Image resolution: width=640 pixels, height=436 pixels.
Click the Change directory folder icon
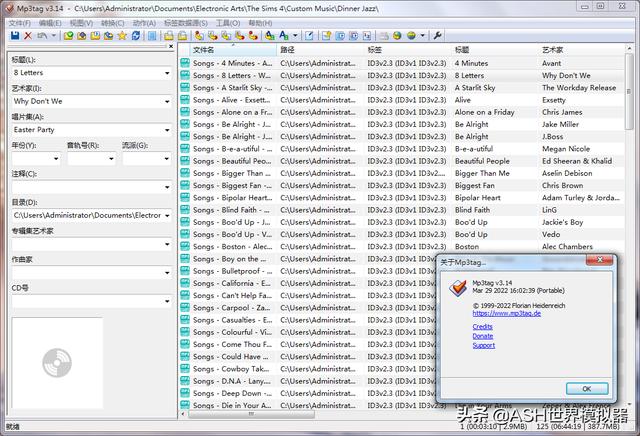(x=68, y=36)
